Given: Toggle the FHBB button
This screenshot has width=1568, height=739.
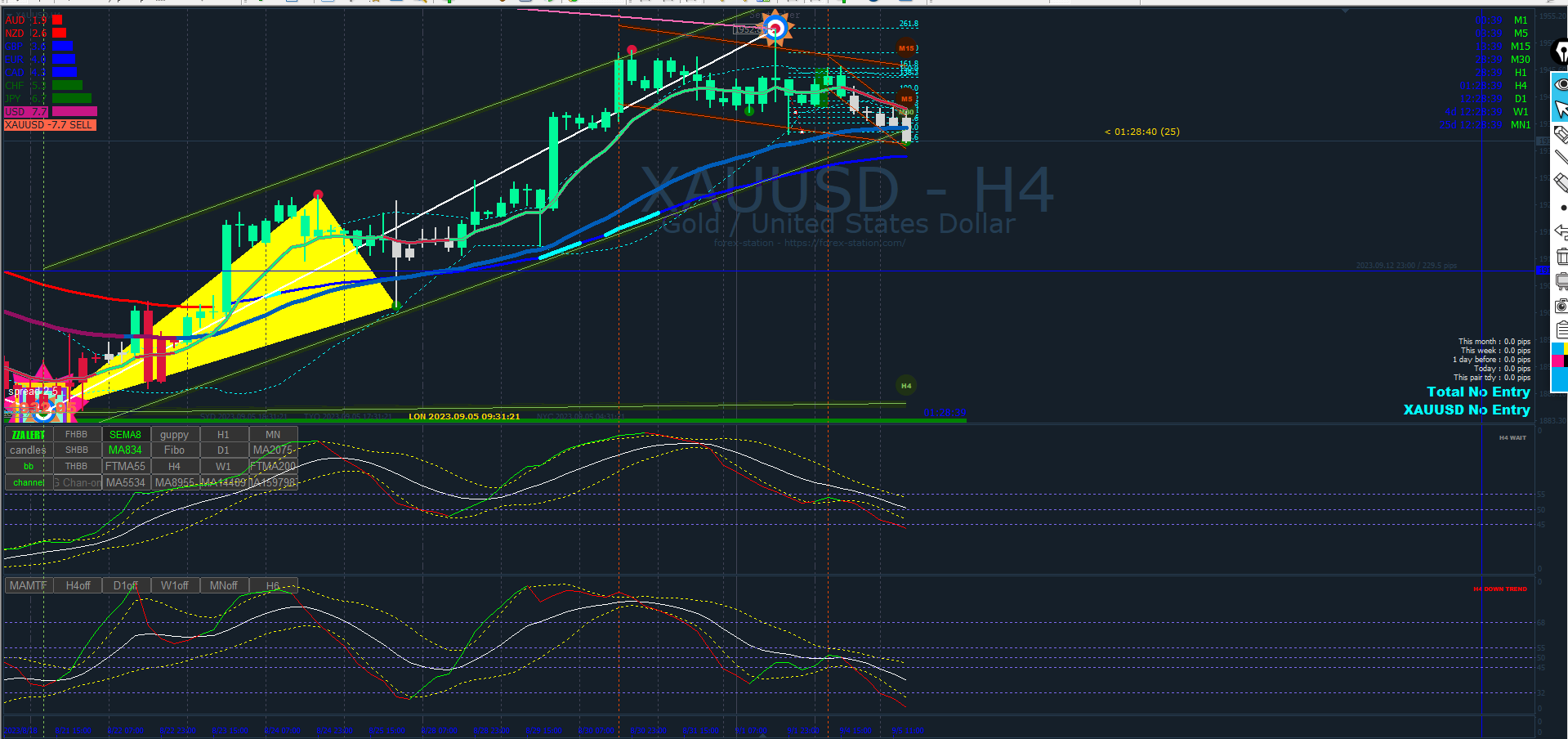Looking at the screenshot, I should [77, 435].
